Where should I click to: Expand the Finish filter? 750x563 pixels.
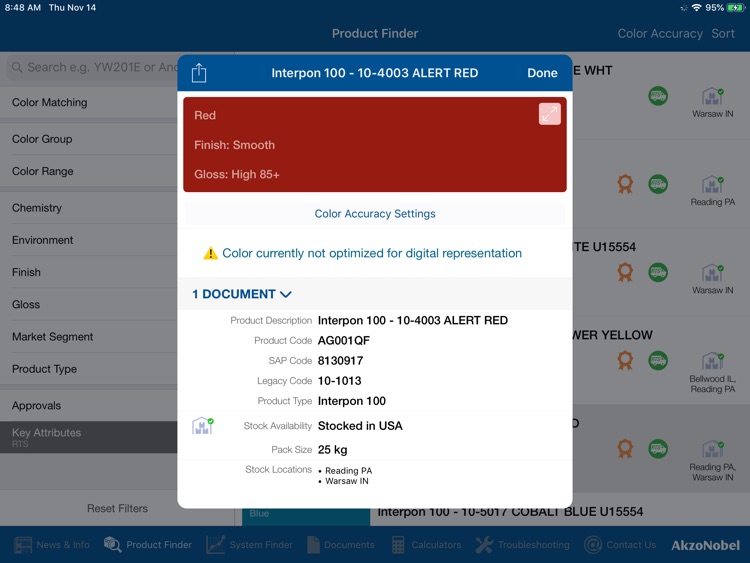[x=88, y=272]
